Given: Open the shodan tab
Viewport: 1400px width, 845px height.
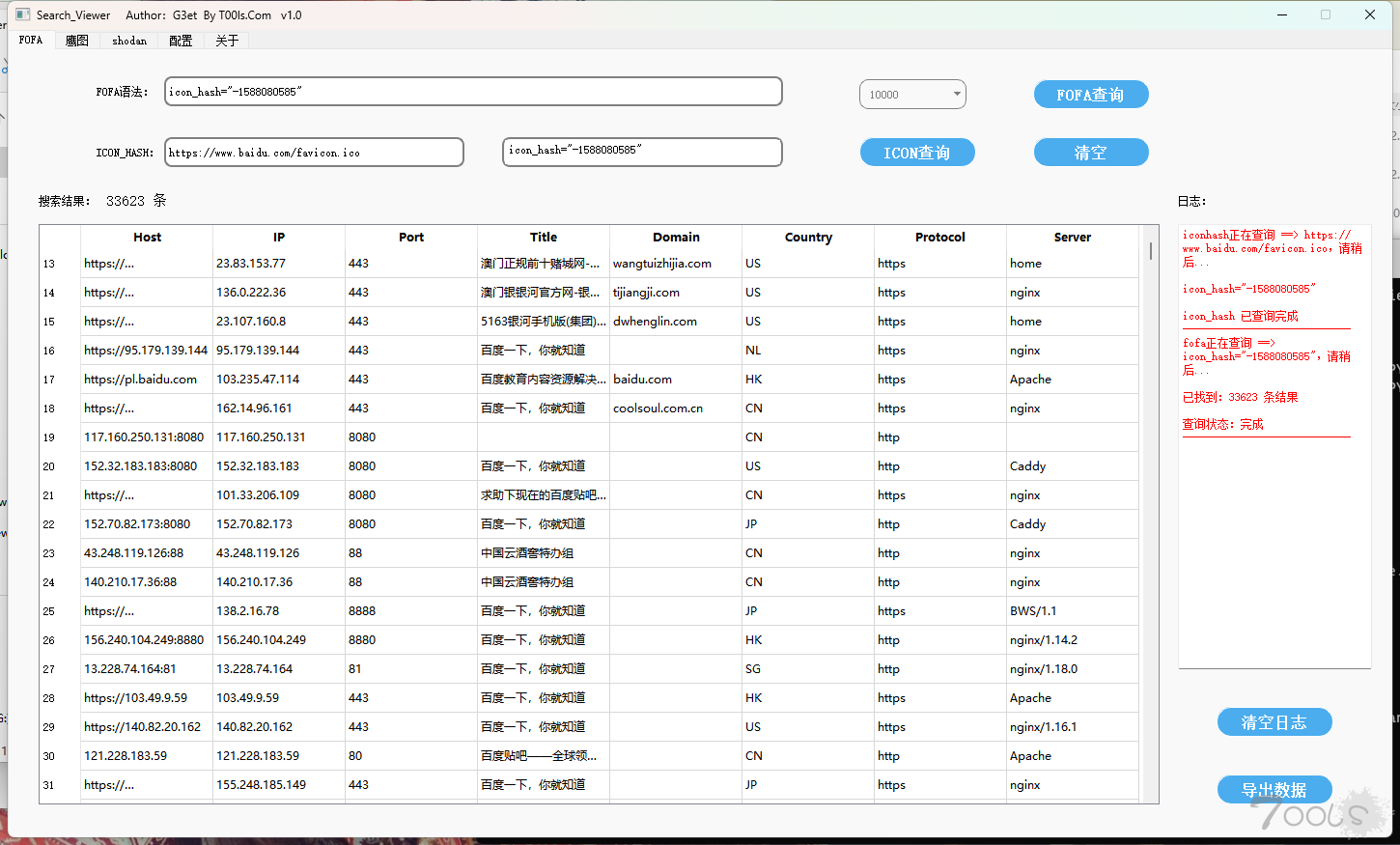Looking at the screenshot, I should (x=129, y=41).
